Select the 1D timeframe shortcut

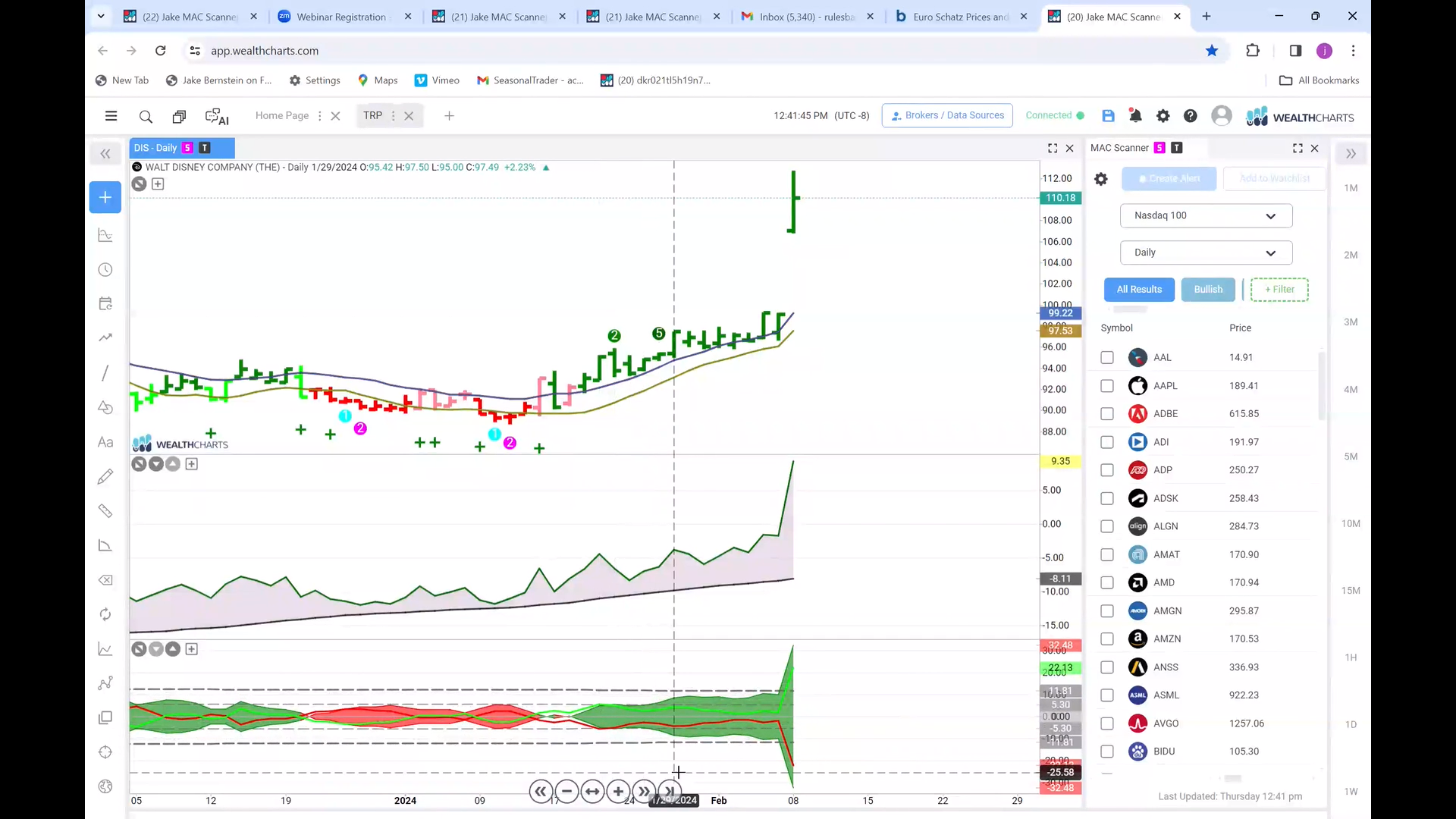click(1351, 725)
